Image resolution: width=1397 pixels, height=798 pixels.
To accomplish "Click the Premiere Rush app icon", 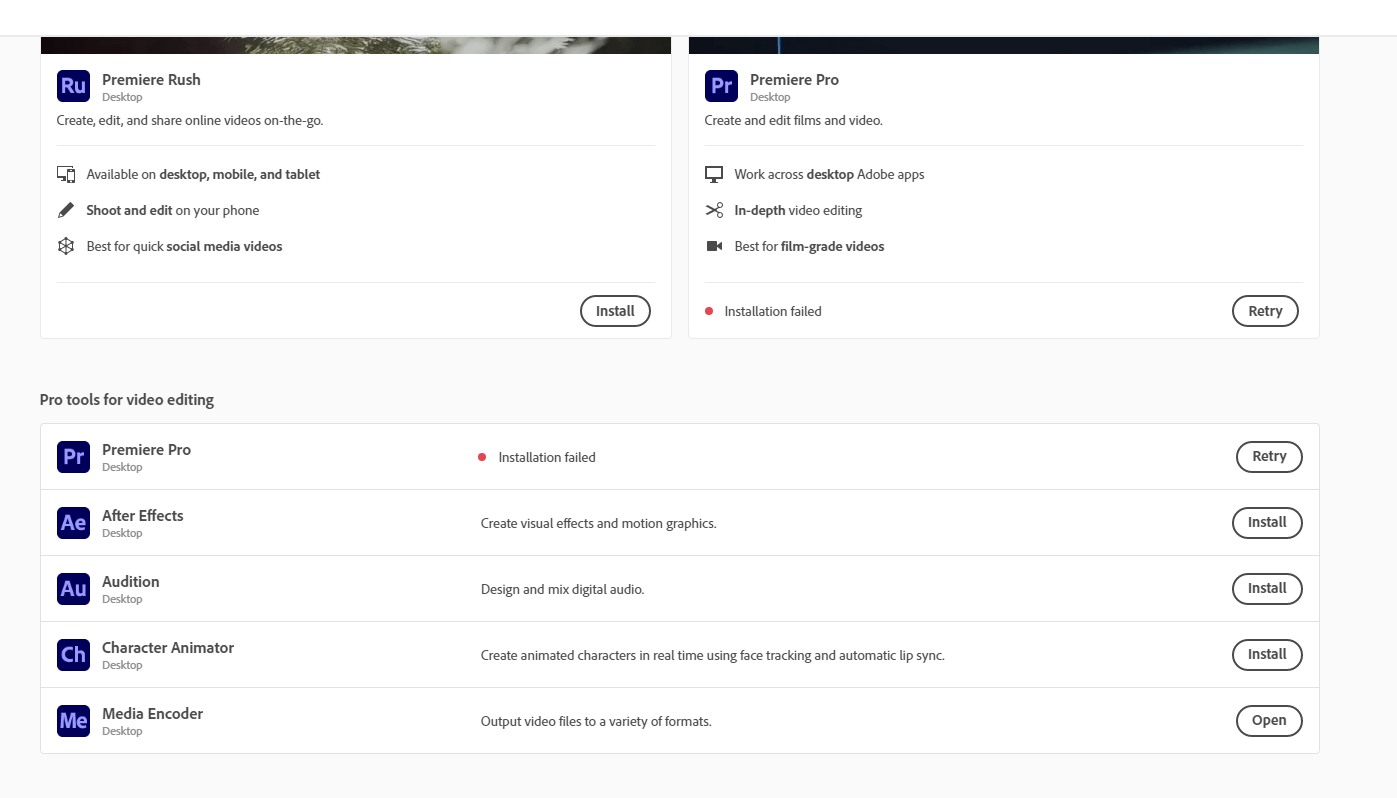I will click(72, 86).
